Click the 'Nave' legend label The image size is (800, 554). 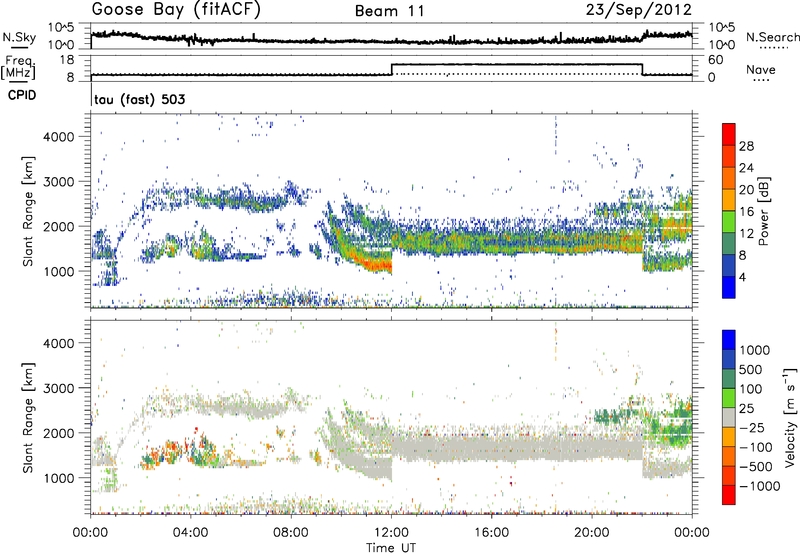pos(761,70)
